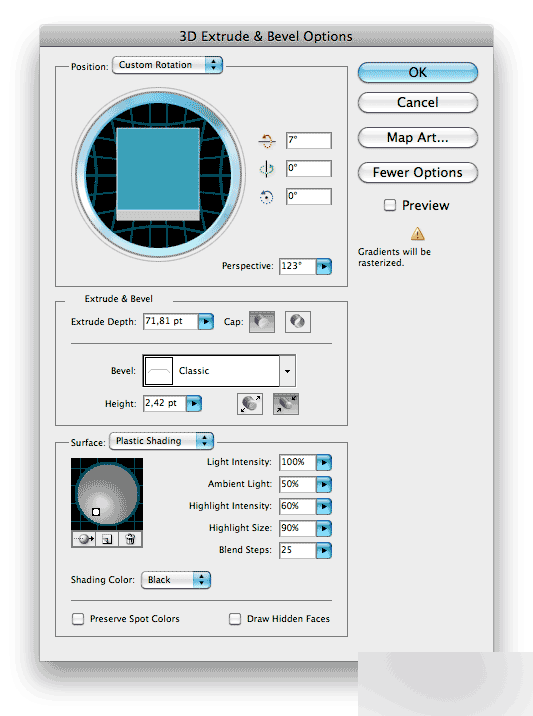Click the Extrude Depth 71,81 pt field
The width and height of the screenshot is (533, 716).
(x=171, y=321)
